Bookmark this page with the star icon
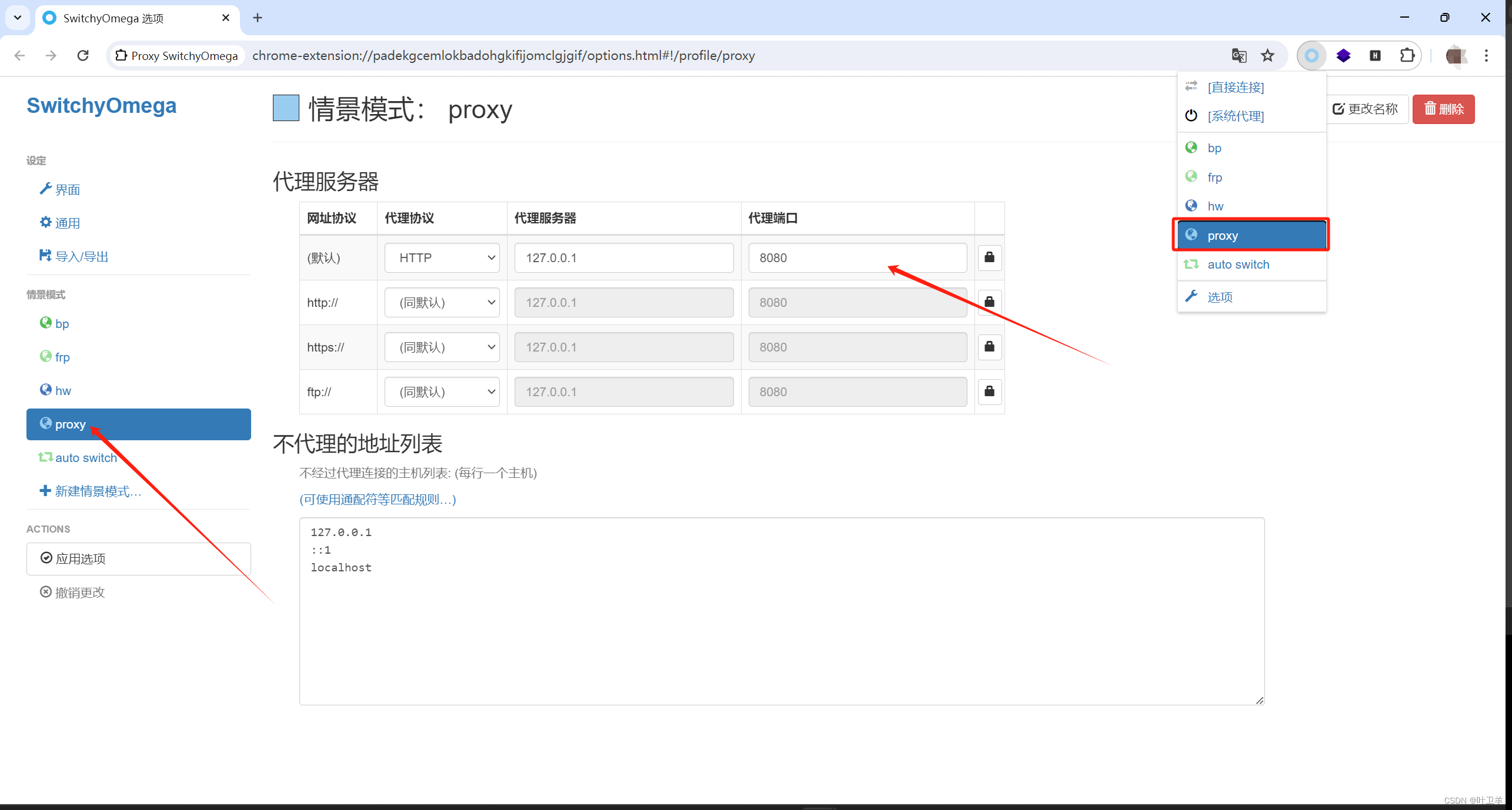Viewport: 1512px width, 810px height. click(1267, 56)
